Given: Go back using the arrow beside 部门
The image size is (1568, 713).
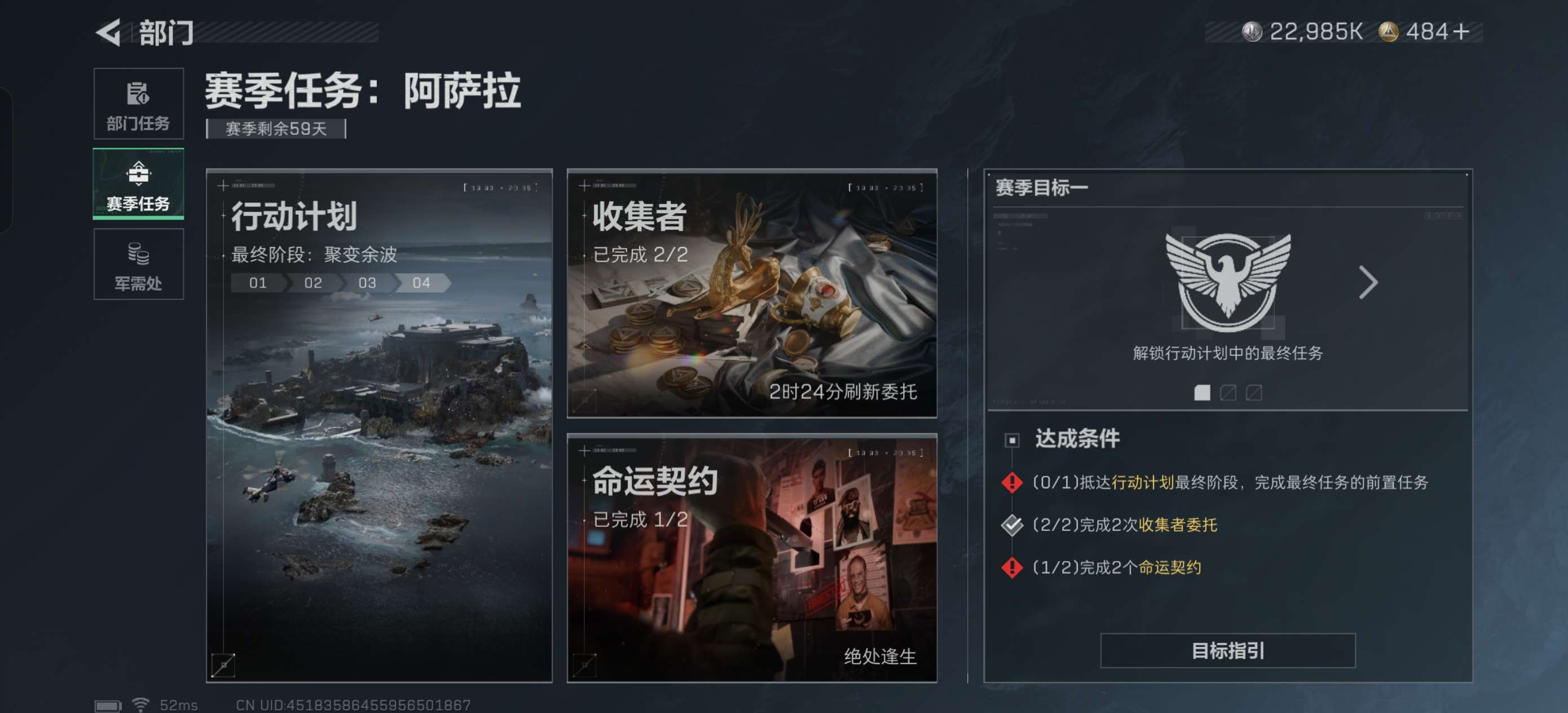Looking at the screenshot, I should tap(109, 32).
